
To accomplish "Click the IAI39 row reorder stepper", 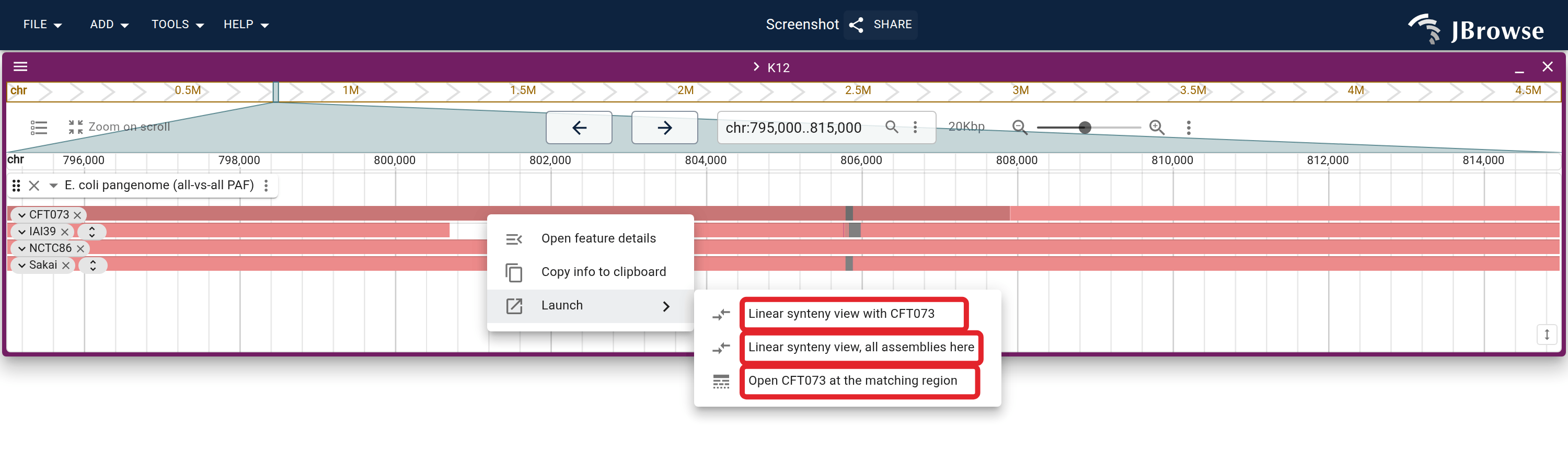I will coord(92,232).
